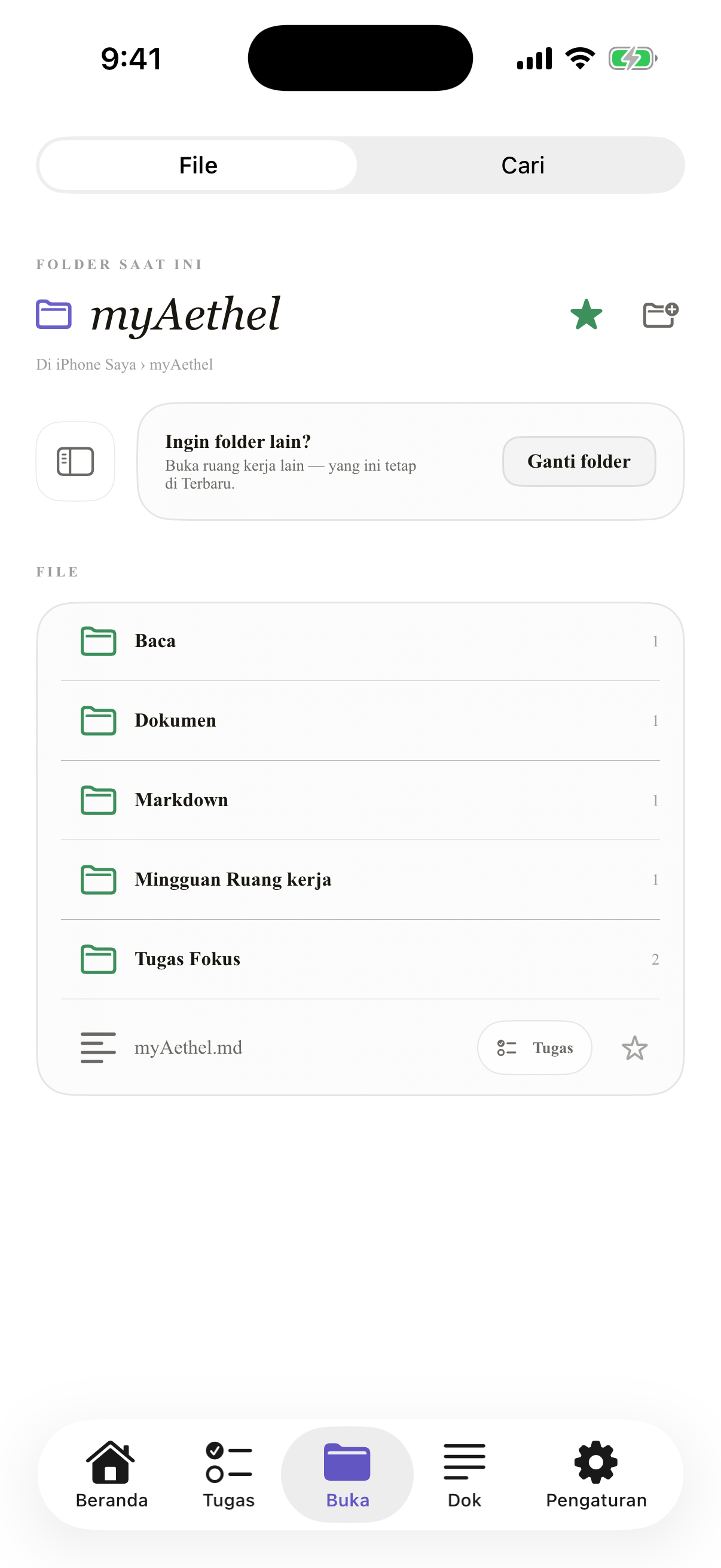
Task: Switch to the File segment
Action: [198, 165]
